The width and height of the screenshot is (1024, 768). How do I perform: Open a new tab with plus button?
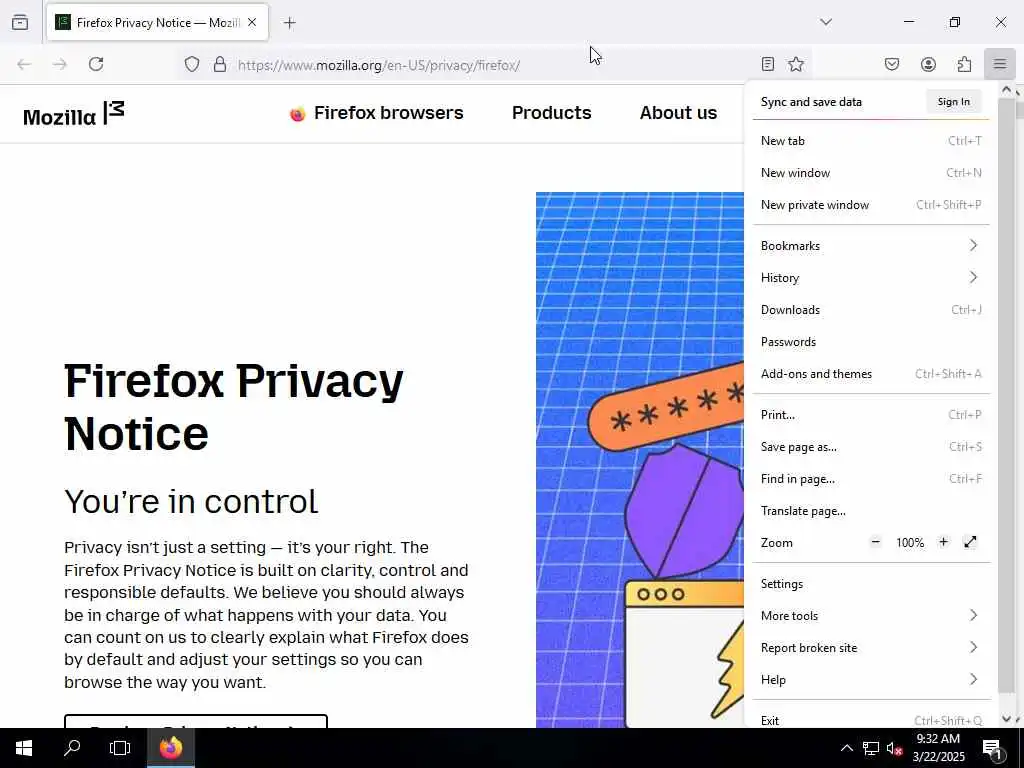(x=290, y=23)
